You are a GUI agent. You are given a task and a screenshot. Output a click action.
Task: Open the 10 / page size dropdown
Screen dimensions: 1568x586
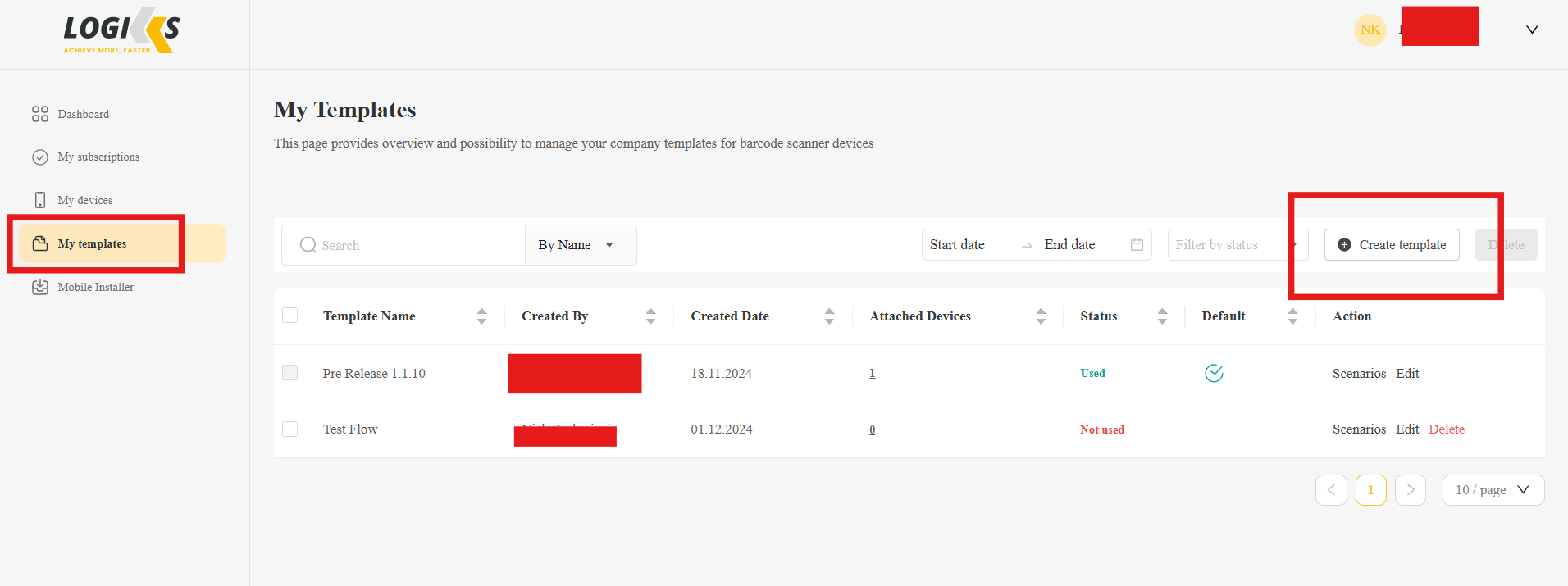[x=1493, y=490]
